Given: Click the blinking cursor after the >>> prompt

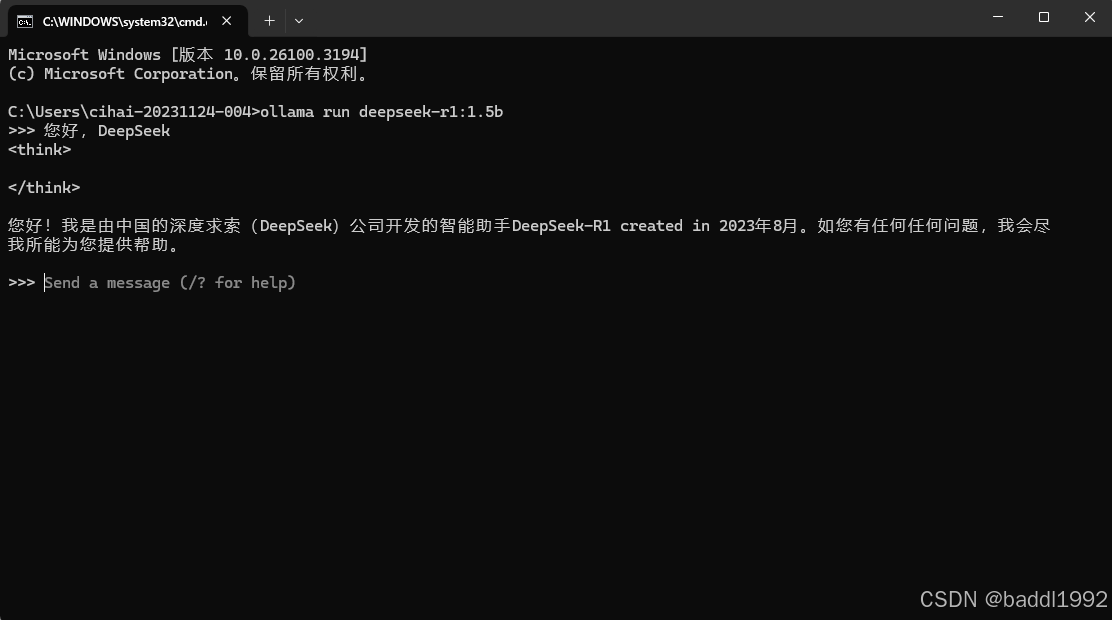Looking at the screenshot, I should (43, 282).
